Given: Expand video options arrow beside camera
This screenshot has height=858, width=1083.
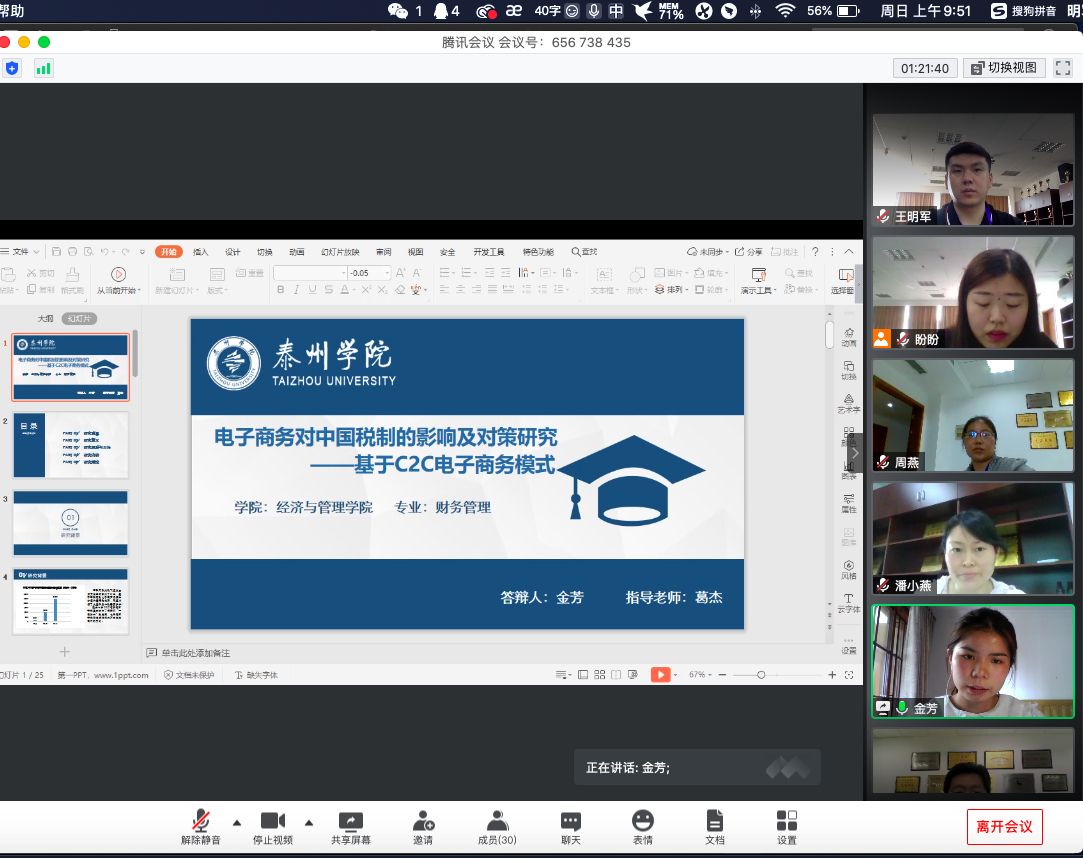Looking at the screenshot, I should [309, 822].
